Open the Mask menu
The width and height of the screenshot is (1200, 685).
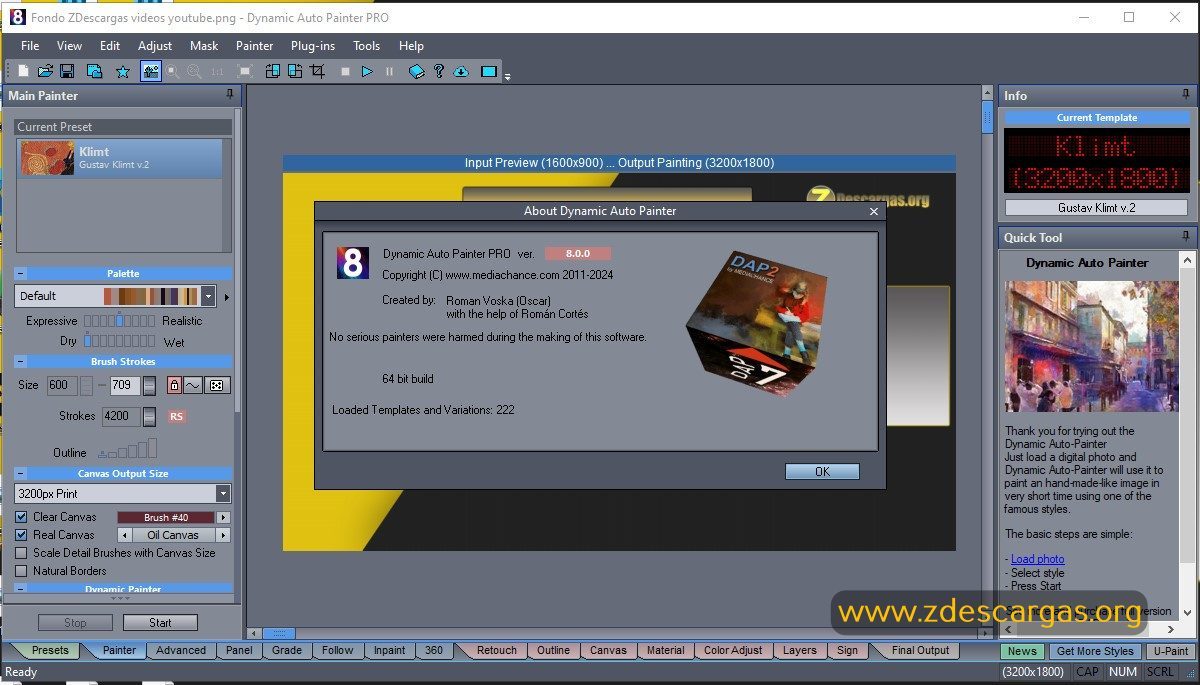204,46
